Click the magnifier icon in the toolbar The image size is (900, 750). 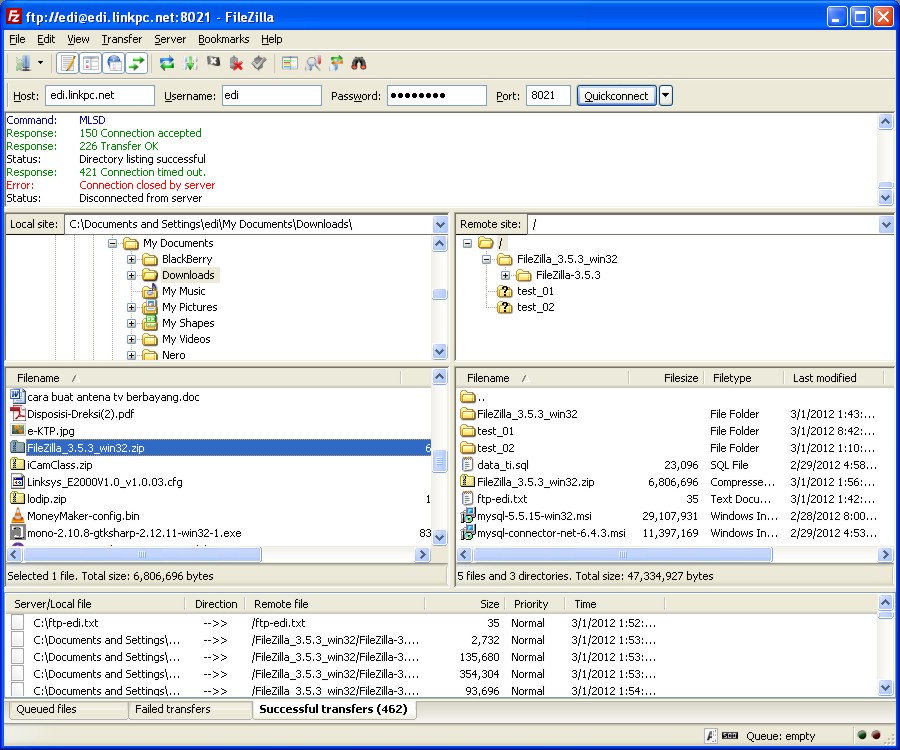tap(313, 63)
